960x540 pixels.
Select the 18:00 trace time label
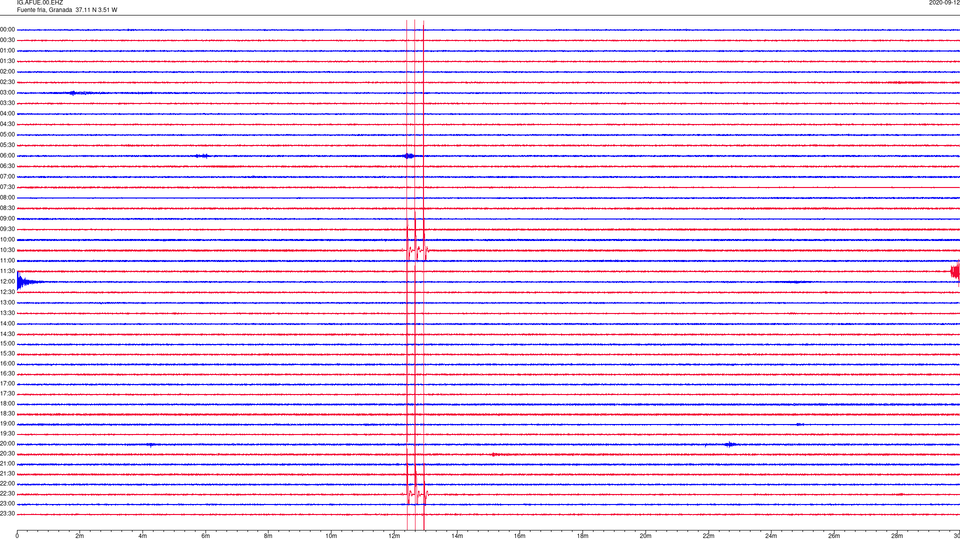coord(8,404)
